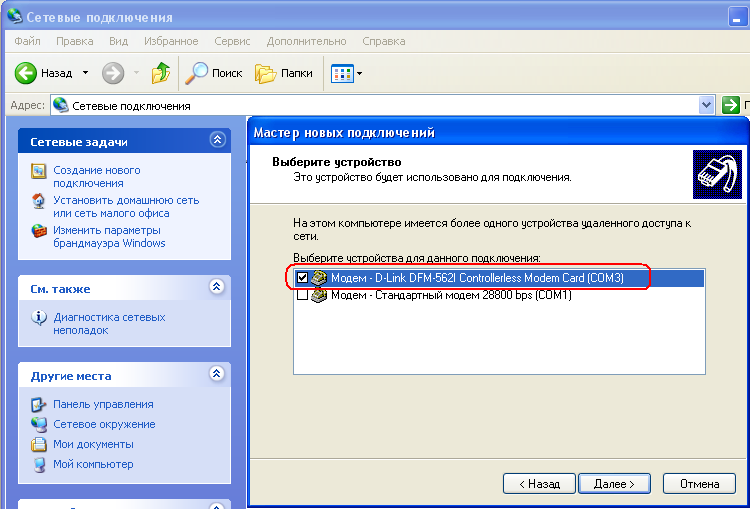Image resolution: width=750 pixels, height=509 pixels.
Task: Click Установить домашнюю сеть link
Action: 126,207
